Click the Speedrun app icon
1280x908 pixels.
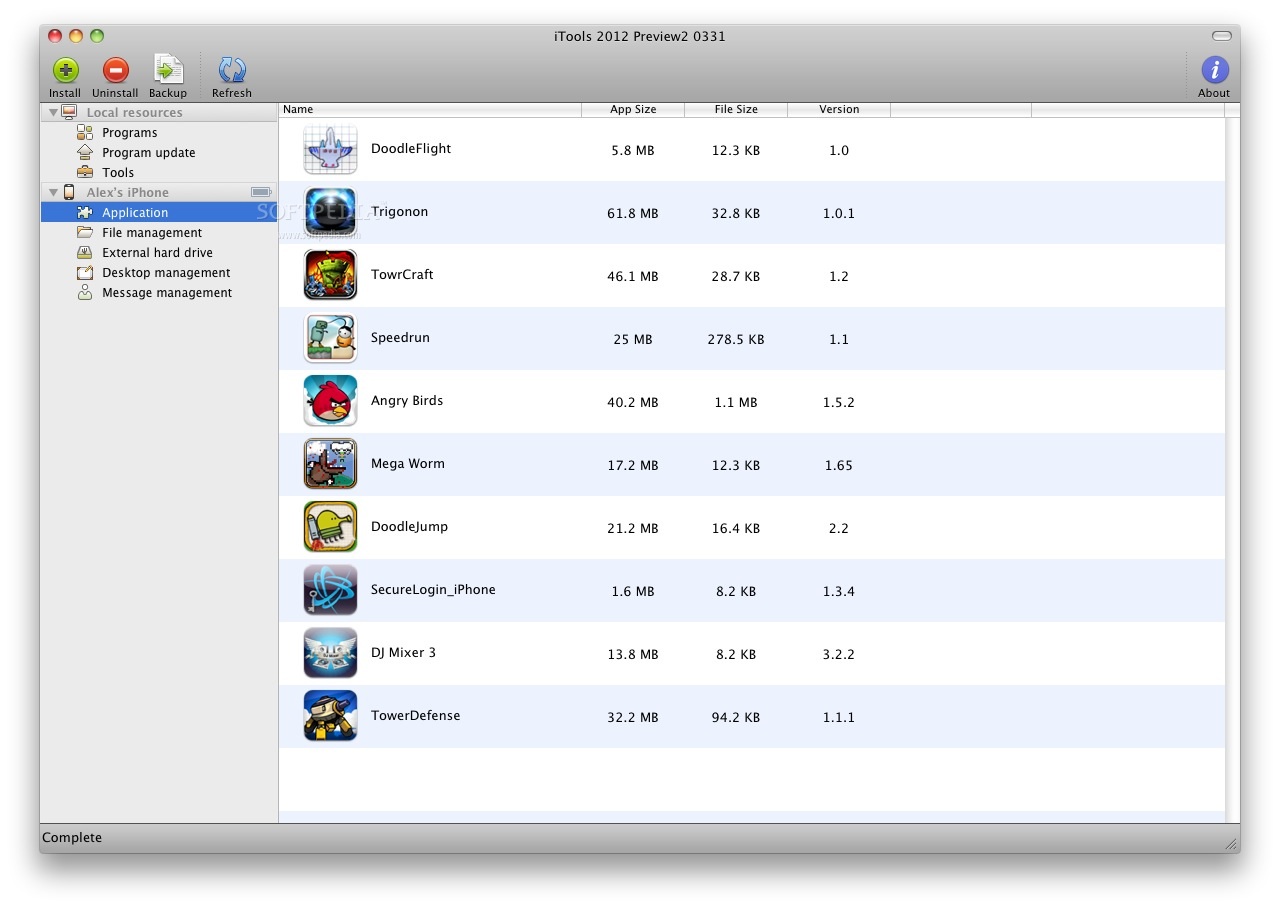pyautogui.click(x=330, y=338)
